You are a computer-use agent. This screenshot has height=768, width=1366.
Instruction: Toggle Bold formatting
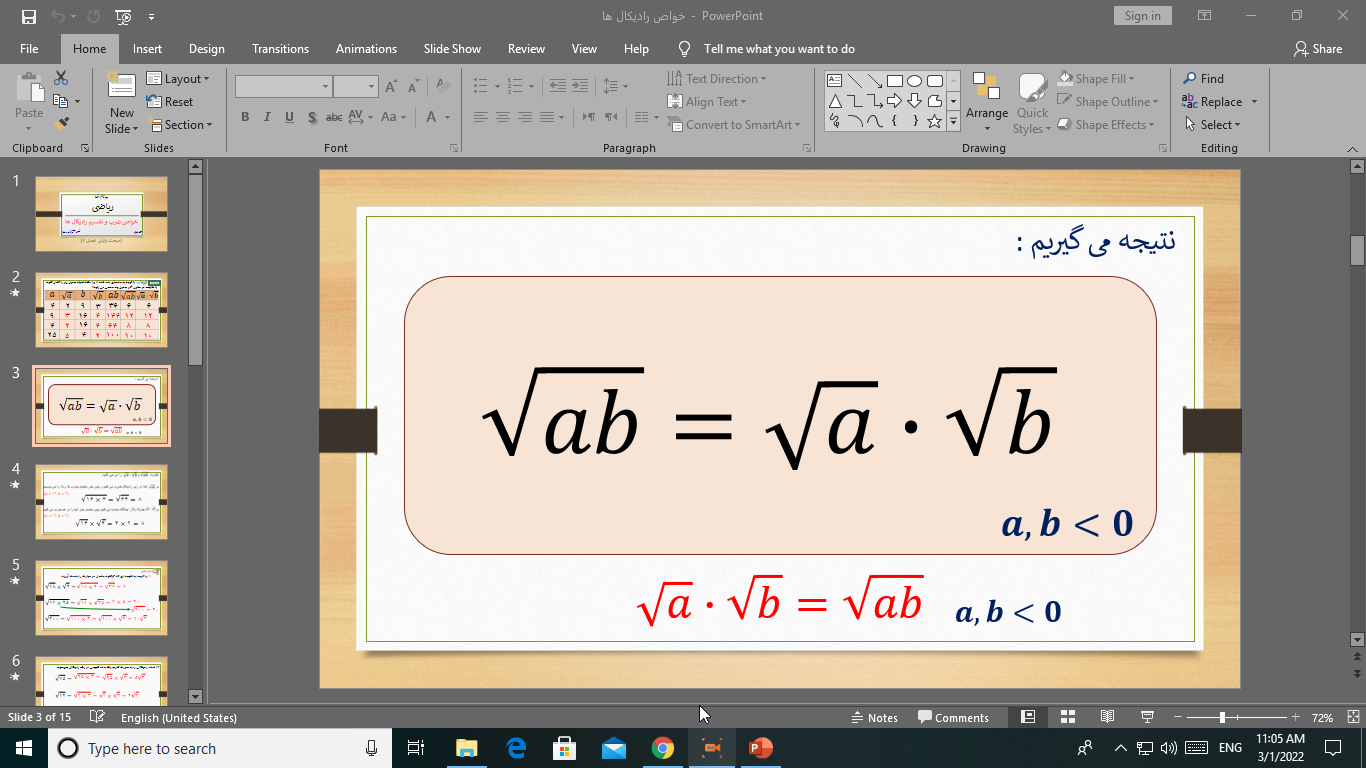pyautogui.click(x=245, y=117)
